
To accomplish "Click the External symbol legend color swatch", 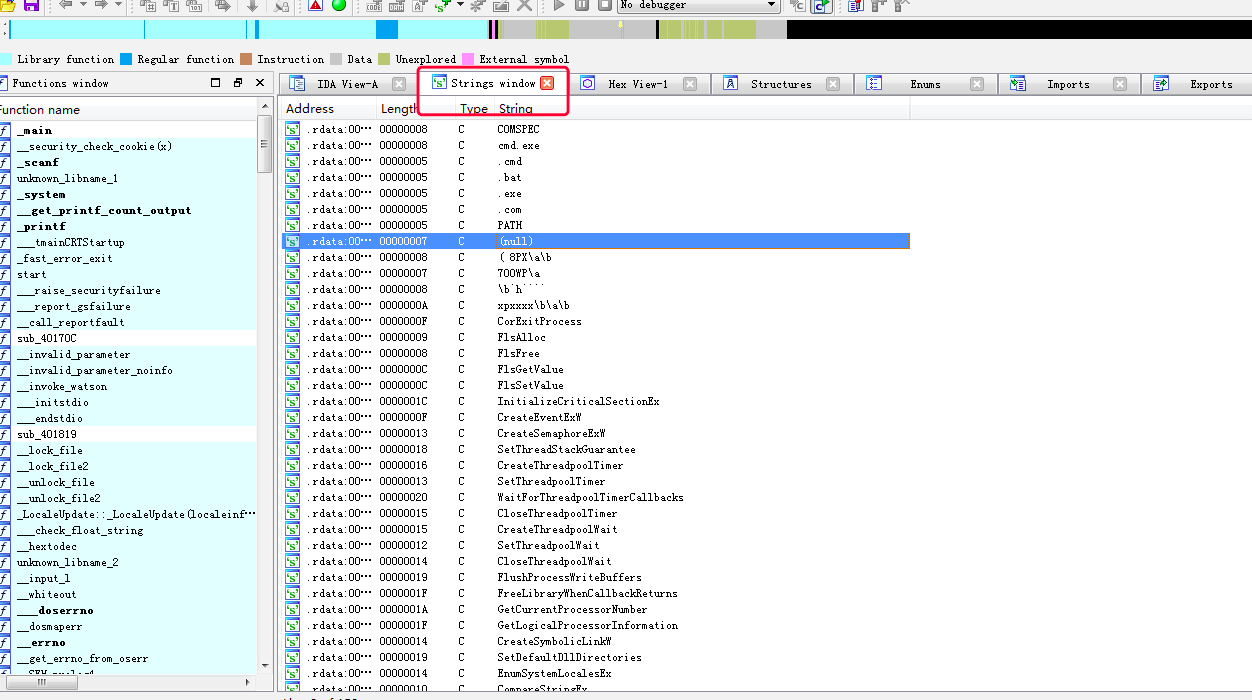I will pos(467,59).
